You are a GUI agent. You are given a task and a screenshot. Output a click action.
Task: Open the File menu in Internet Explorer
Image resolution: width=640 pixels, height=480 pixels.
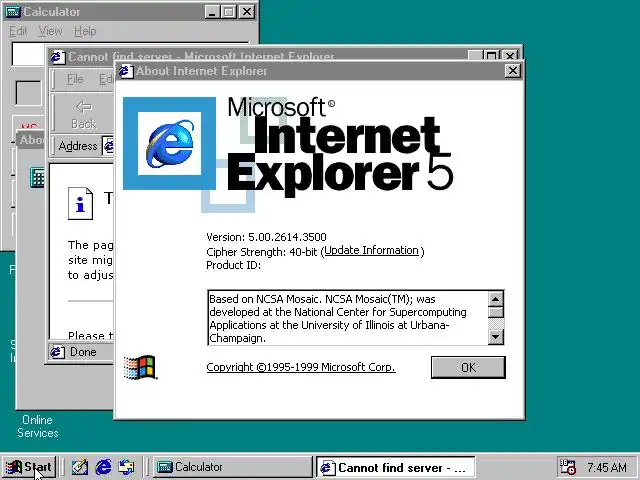(x=75, y=79)
